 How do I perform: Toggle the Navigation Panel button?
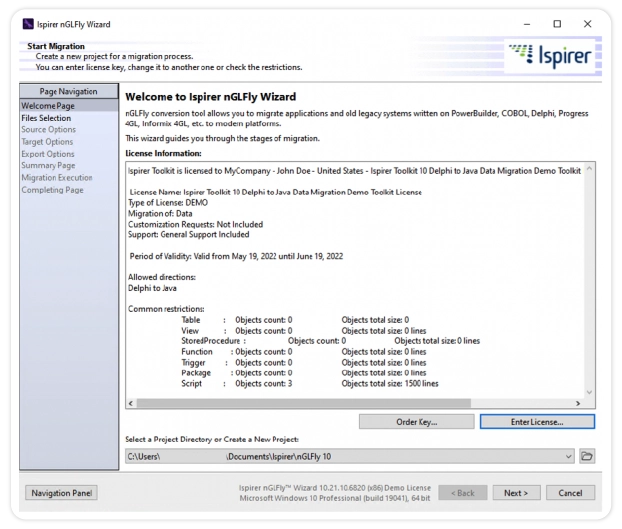(x=62, y=493)
